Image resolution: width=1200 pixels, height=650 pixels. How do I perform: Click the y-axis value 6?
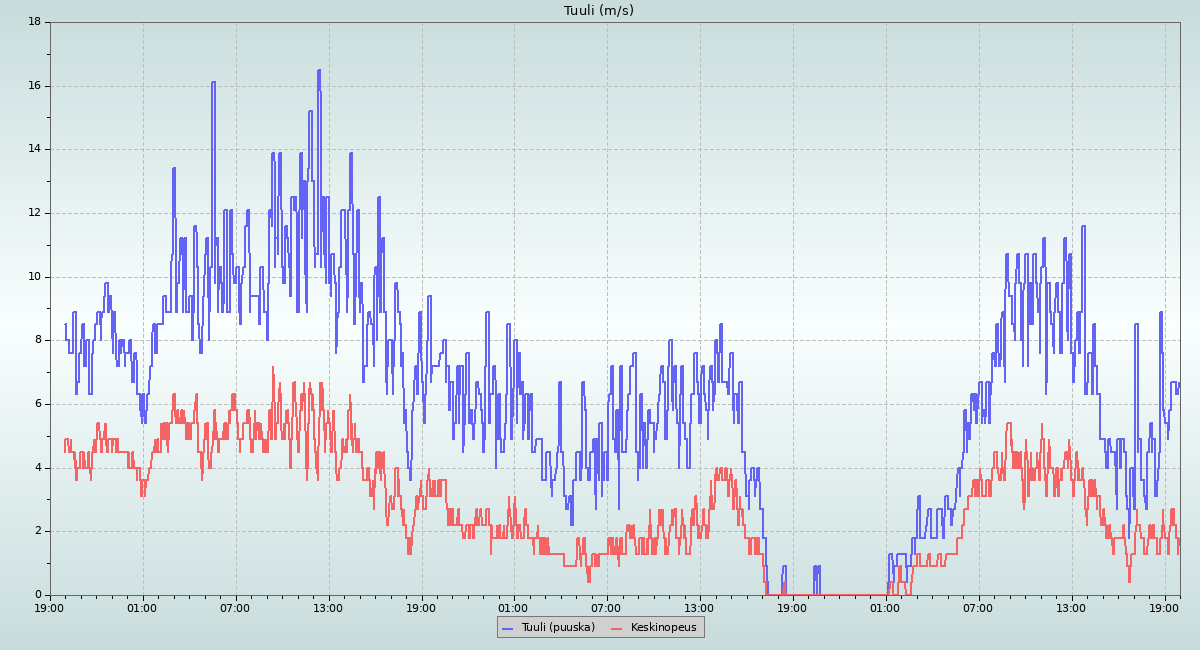point(37,404)
